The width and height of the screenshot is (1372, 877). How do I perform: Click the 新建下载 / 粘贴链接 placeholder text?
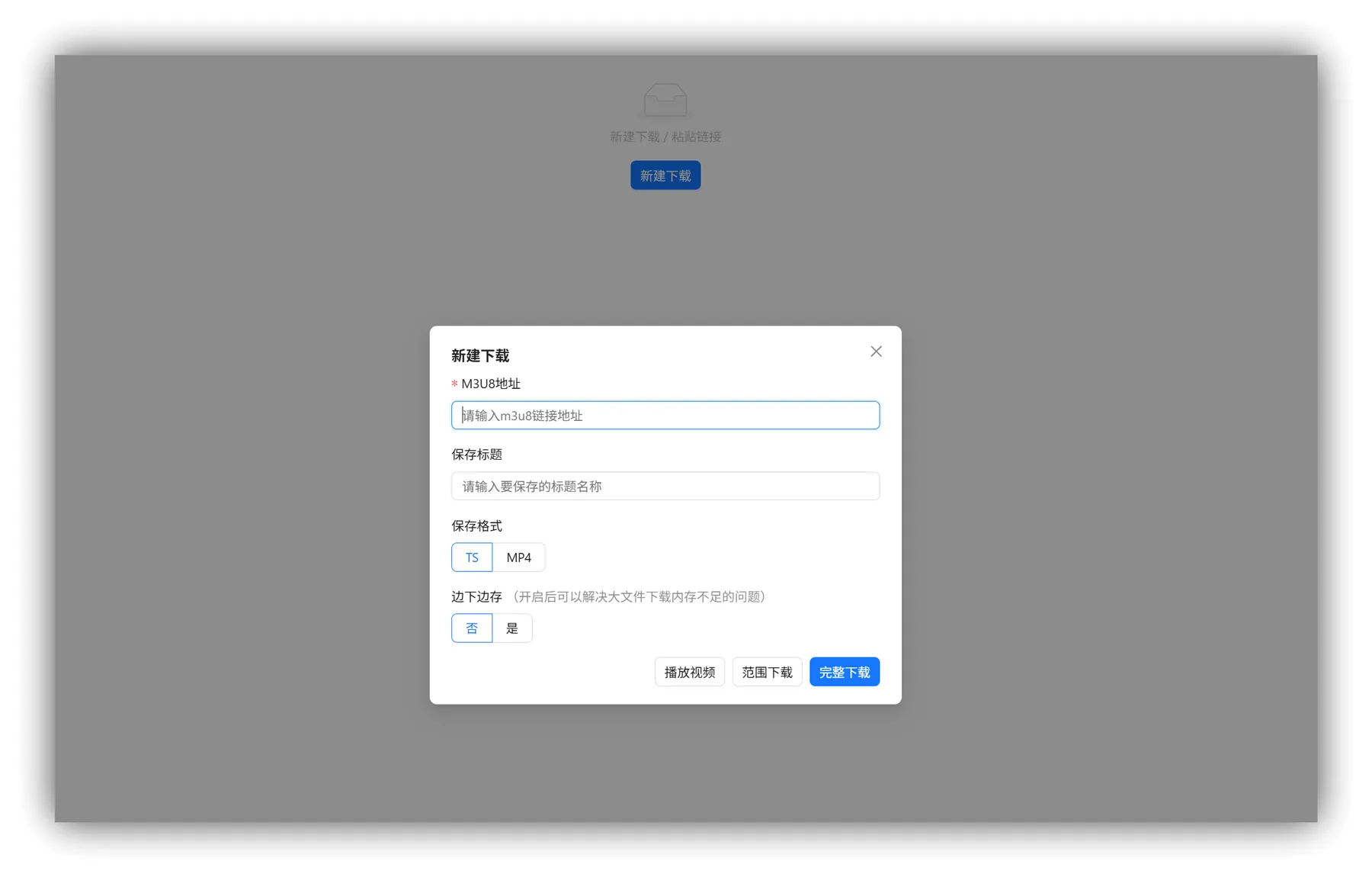665,137
